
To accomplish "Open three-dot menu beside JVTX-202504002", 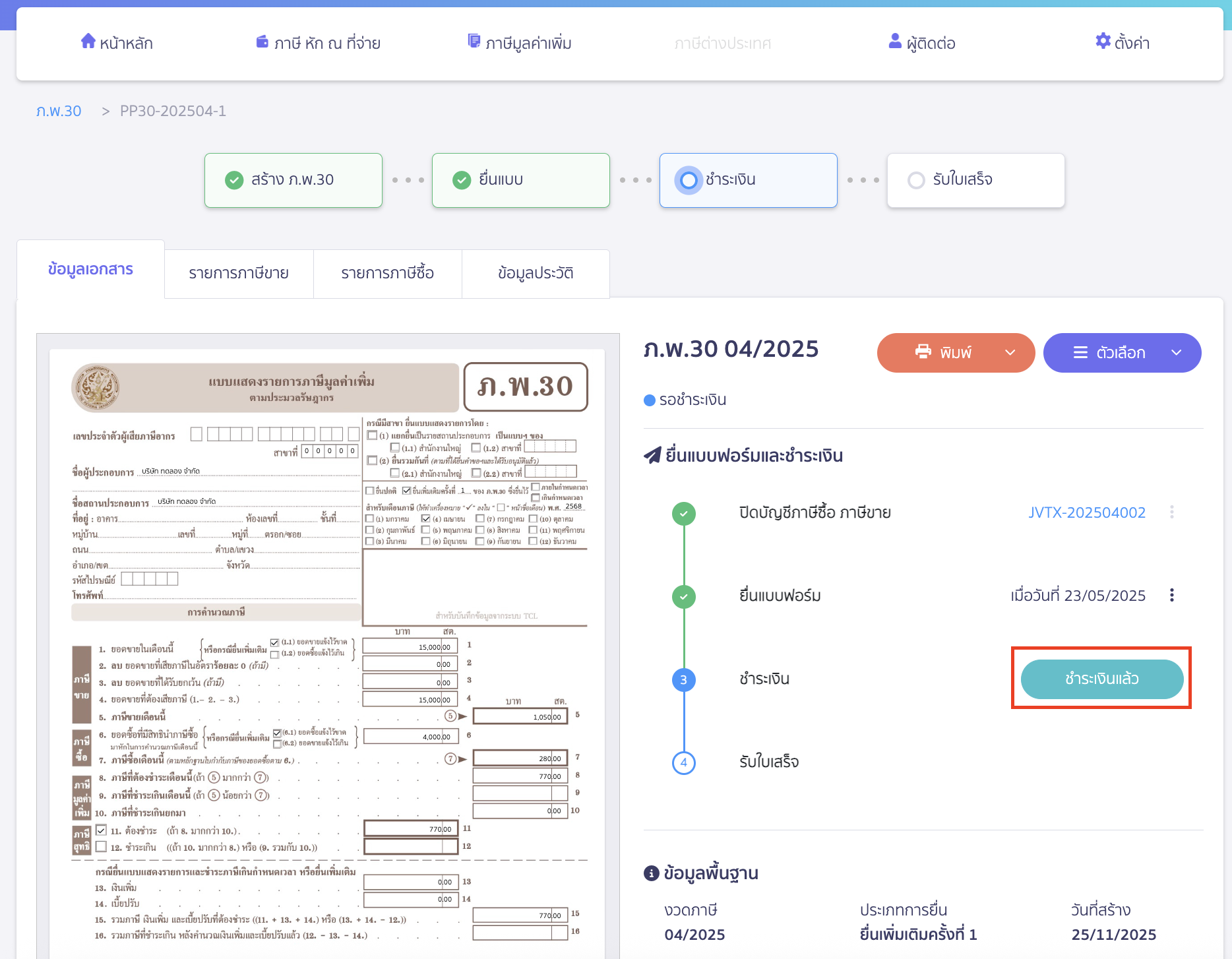I will point(1171,512).
